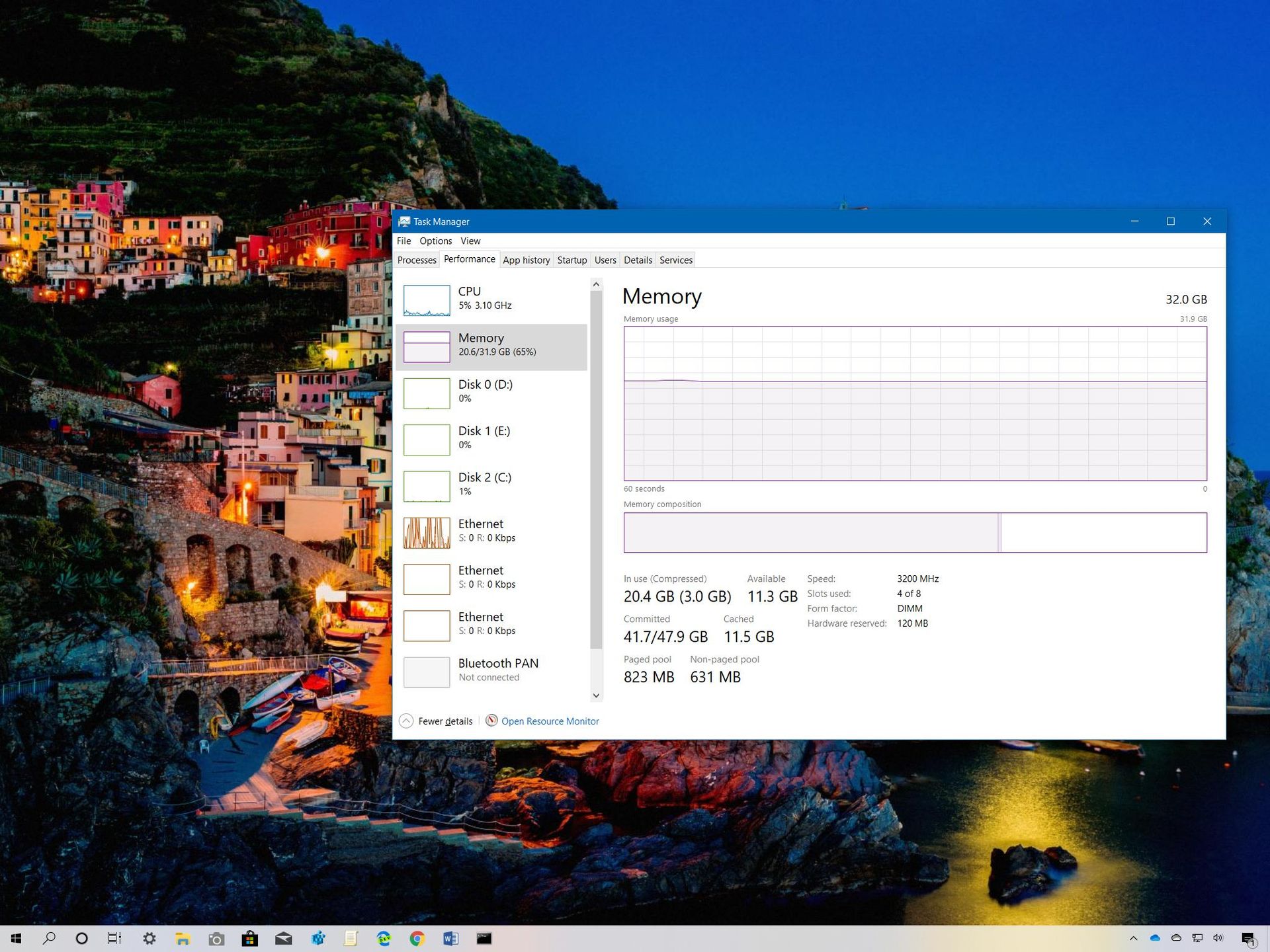View Disk 0 (D:) performance graph

493,391
